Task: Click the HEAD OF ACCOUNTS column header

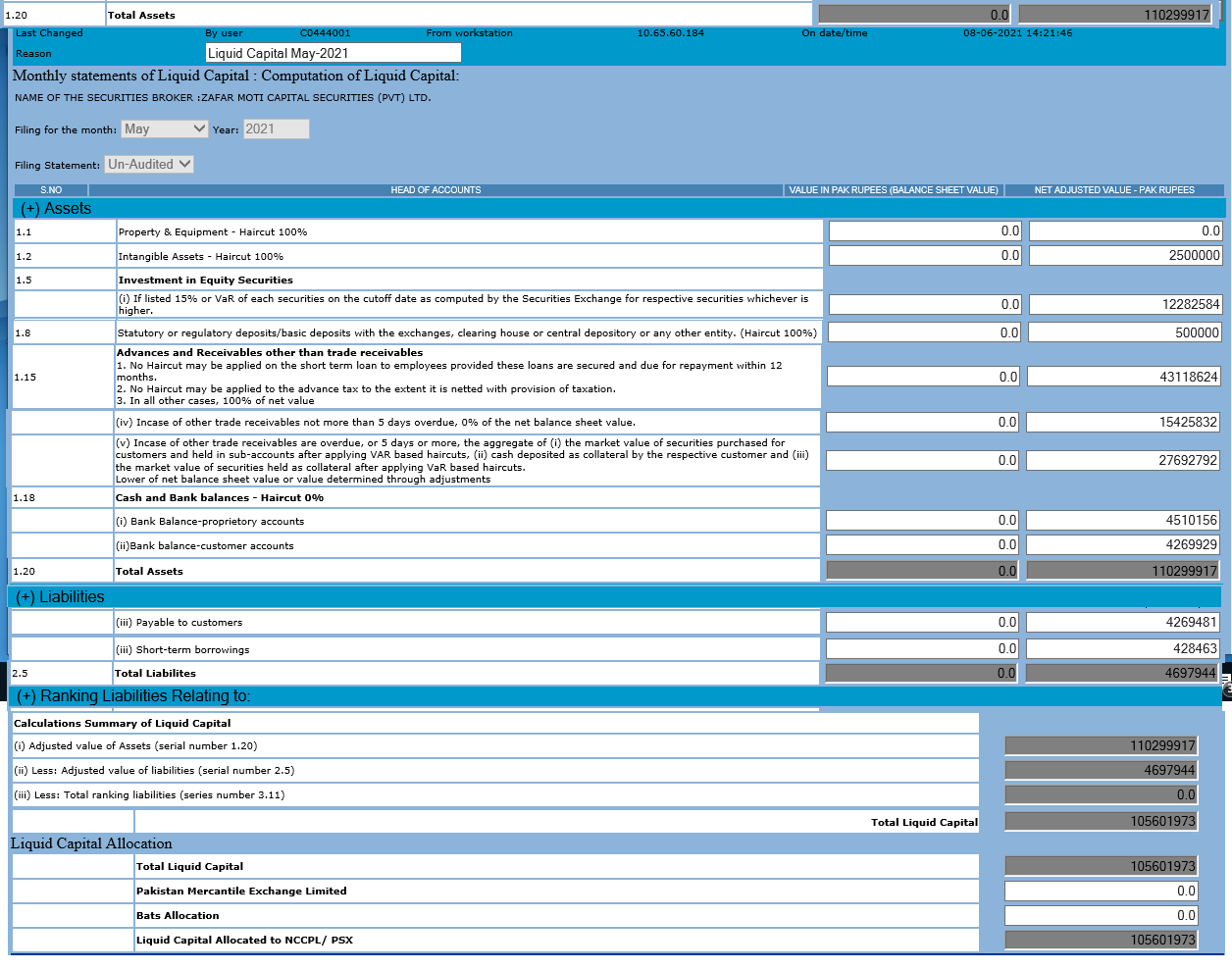Action: point(436,190)
